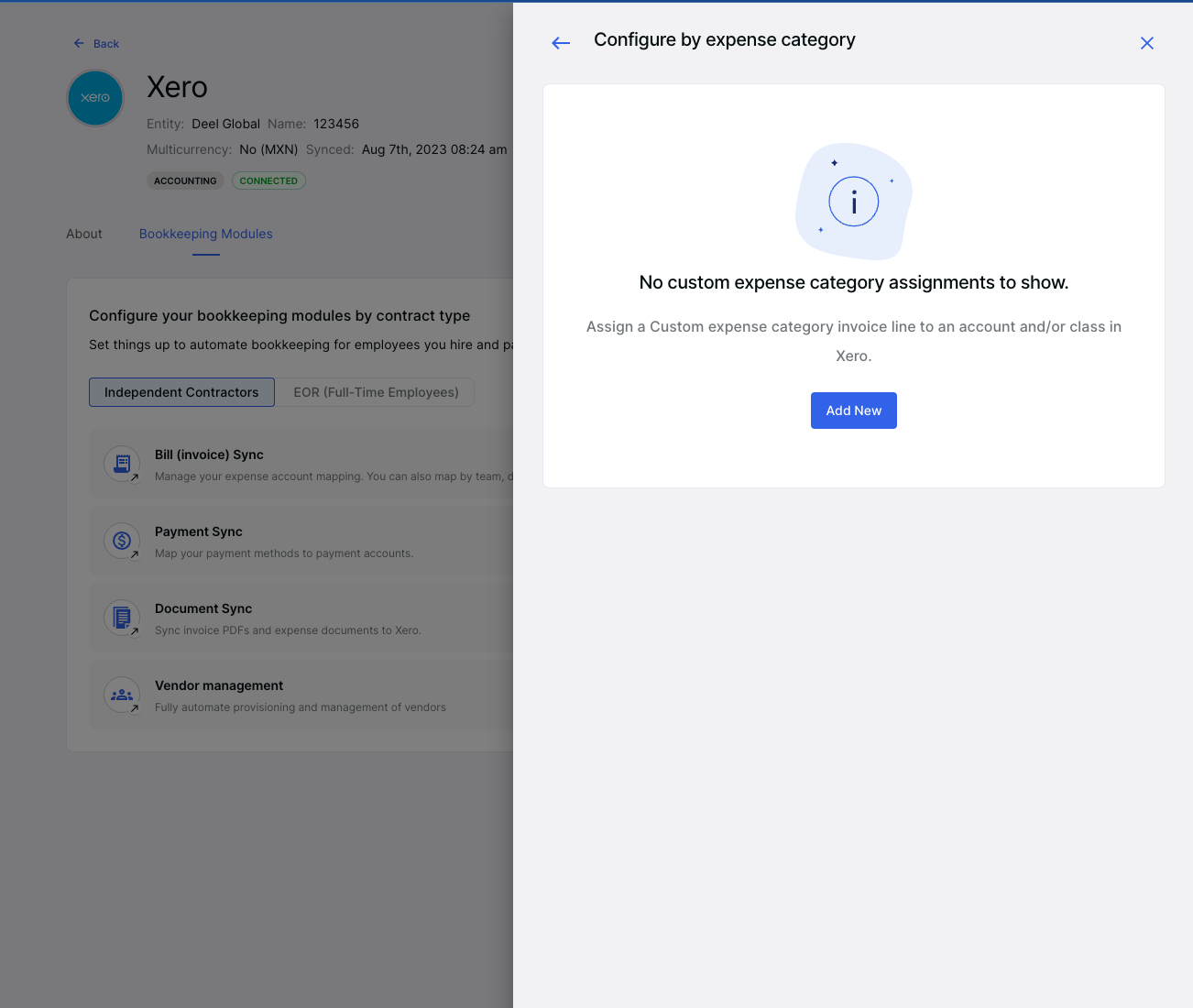
Task: Open the Payment Sync module title
Action: (x=199, y=531)
